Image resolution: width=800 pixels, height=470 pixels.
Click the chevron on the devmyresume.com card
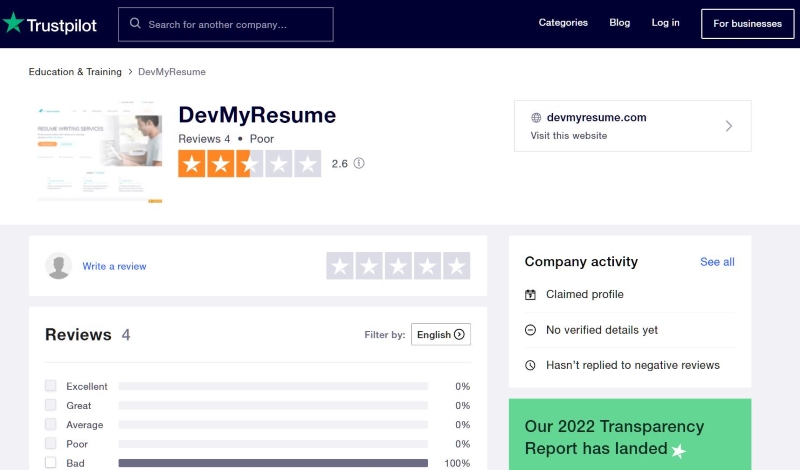click(x=729, y=126)
